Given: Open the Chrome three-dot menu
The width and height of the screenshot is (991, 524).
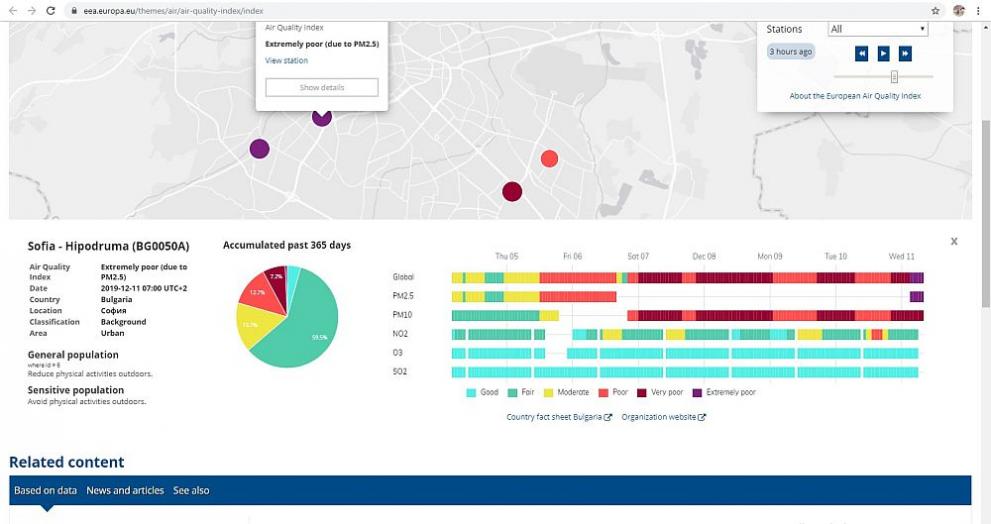Looking at the screenshot, I should 978,11.
